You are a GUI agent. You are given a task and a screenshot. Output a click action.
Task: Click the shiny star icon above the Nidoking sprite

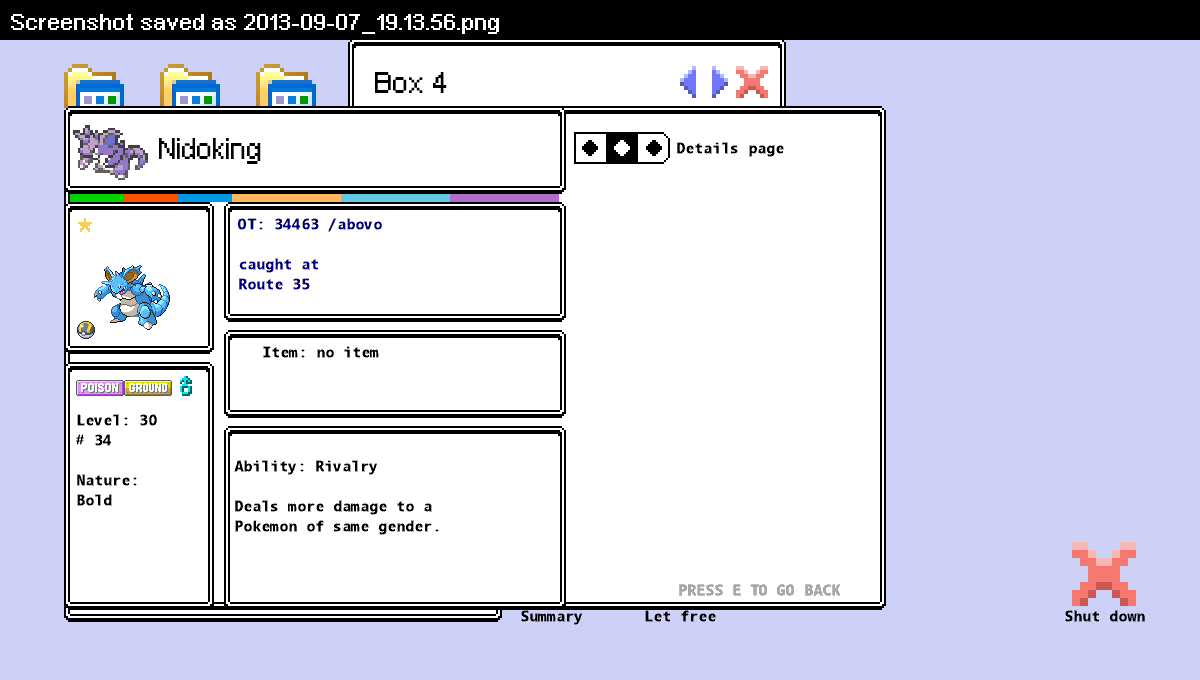[x=85, y=225]
